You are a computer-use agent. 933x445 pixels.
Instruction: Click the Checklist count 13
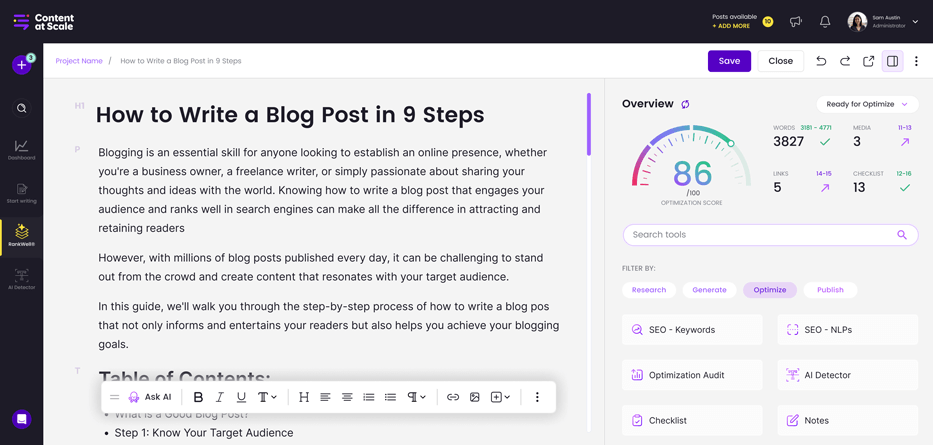[859, 187]
